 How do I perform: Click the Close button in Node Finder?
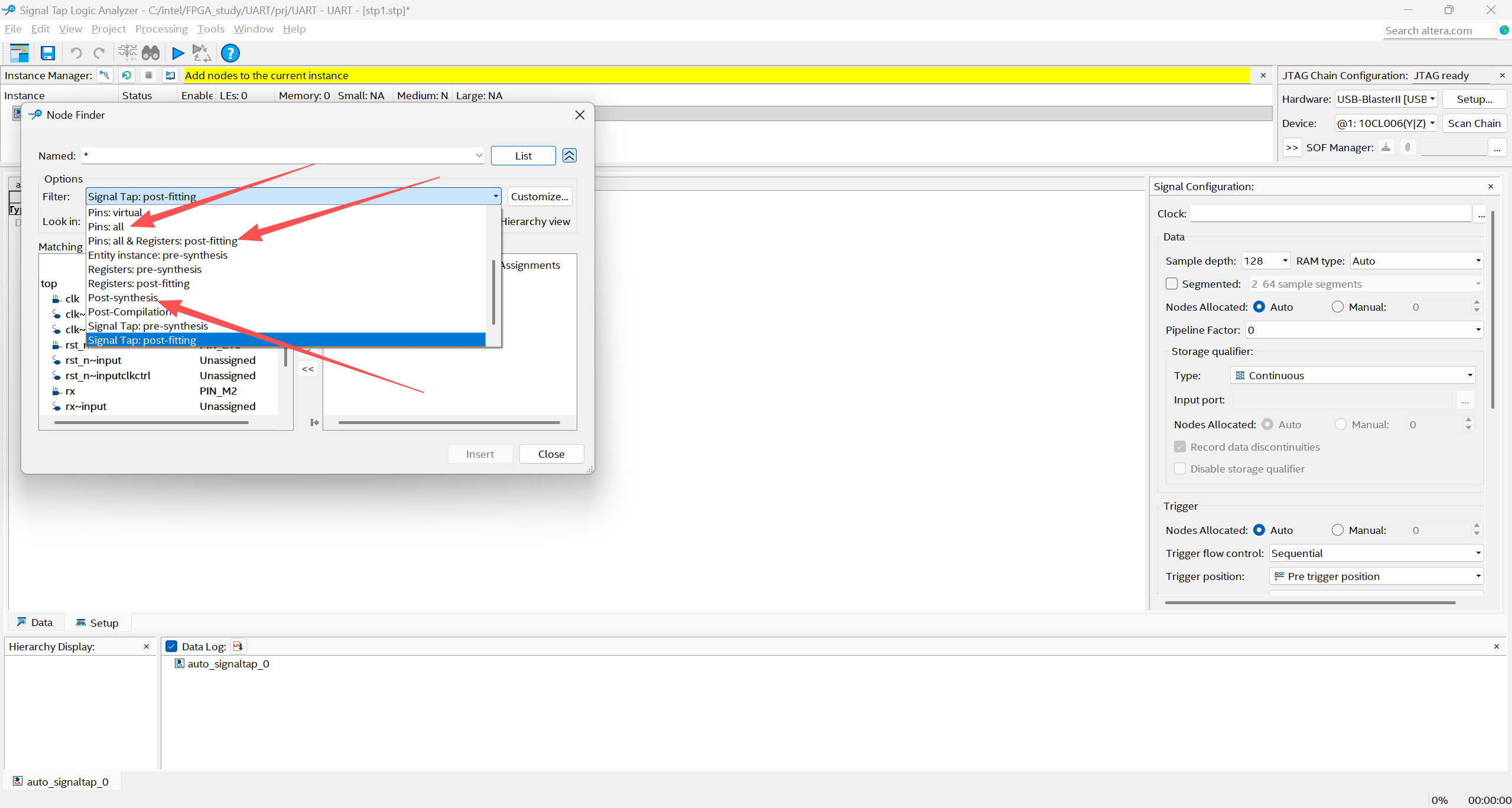pyautogui.click(x=551, y=454)
